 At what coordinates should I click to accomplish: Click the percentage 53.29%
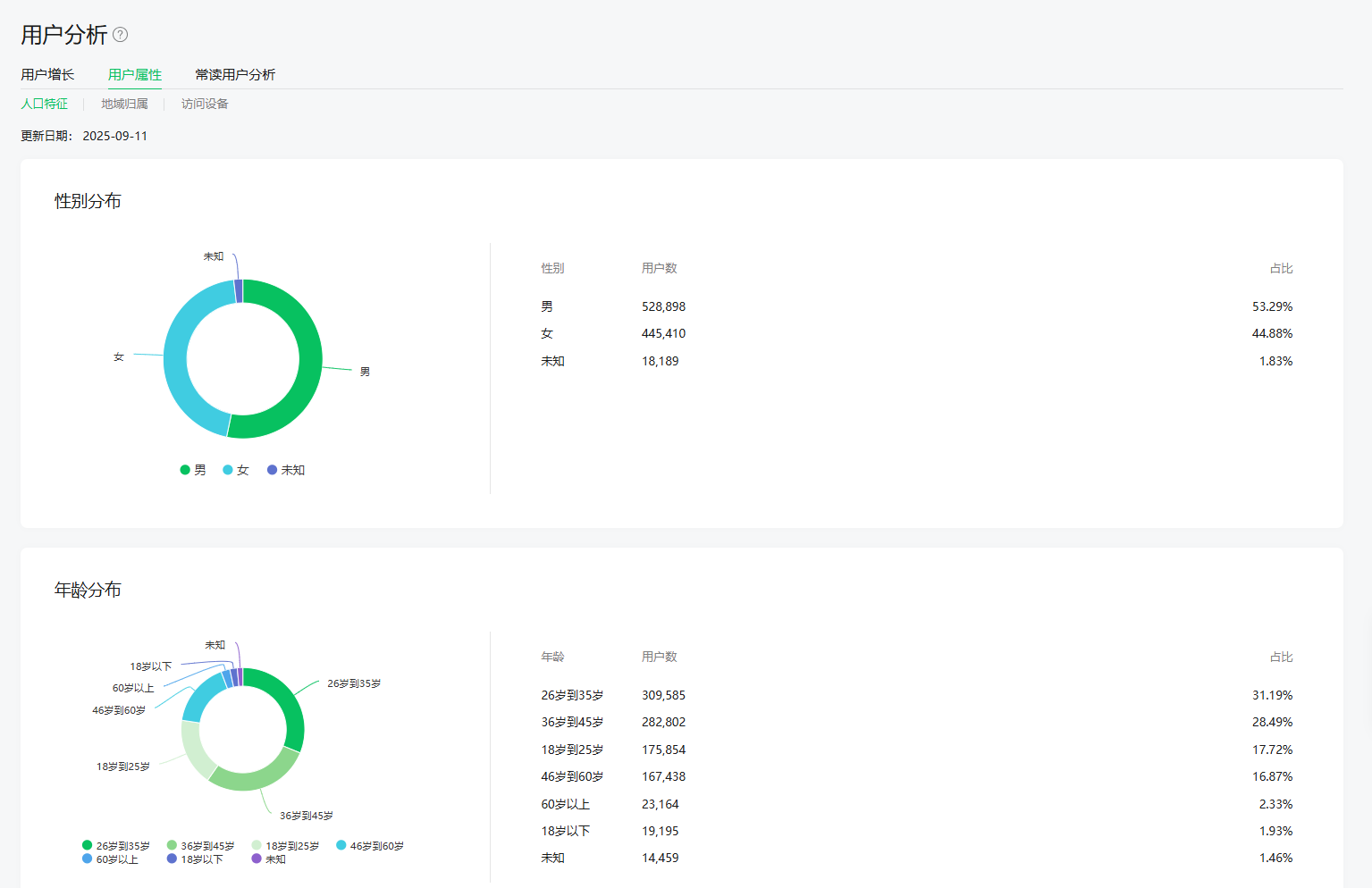pos(1272,306)
